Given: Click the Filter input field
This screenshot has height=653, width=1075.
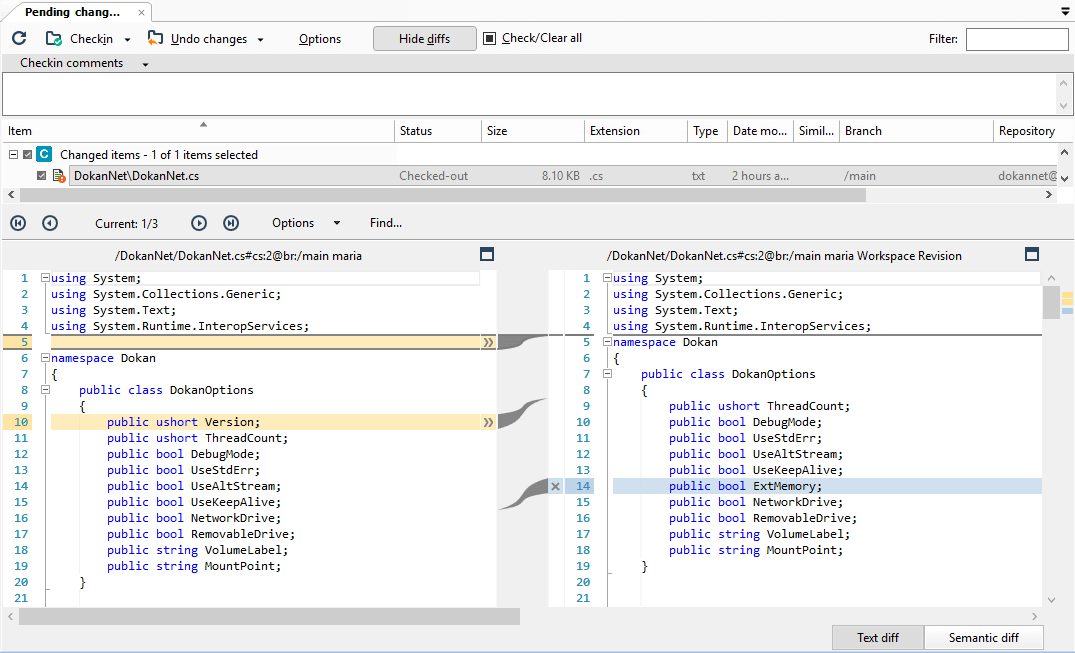Looking at the screenshot, I should tap(1017, 39).
